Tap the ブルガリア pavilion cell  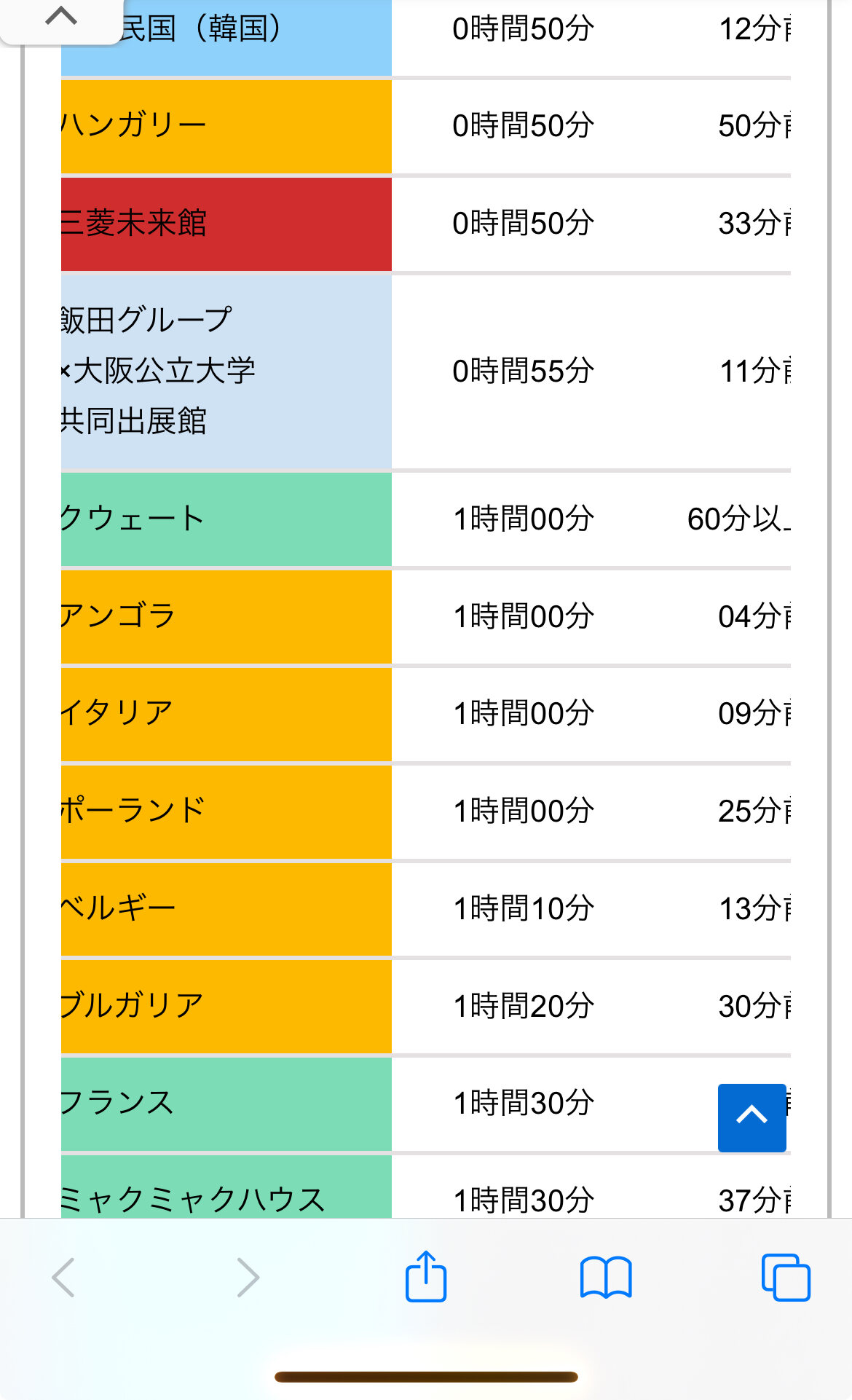click(x=226, y=1006)
